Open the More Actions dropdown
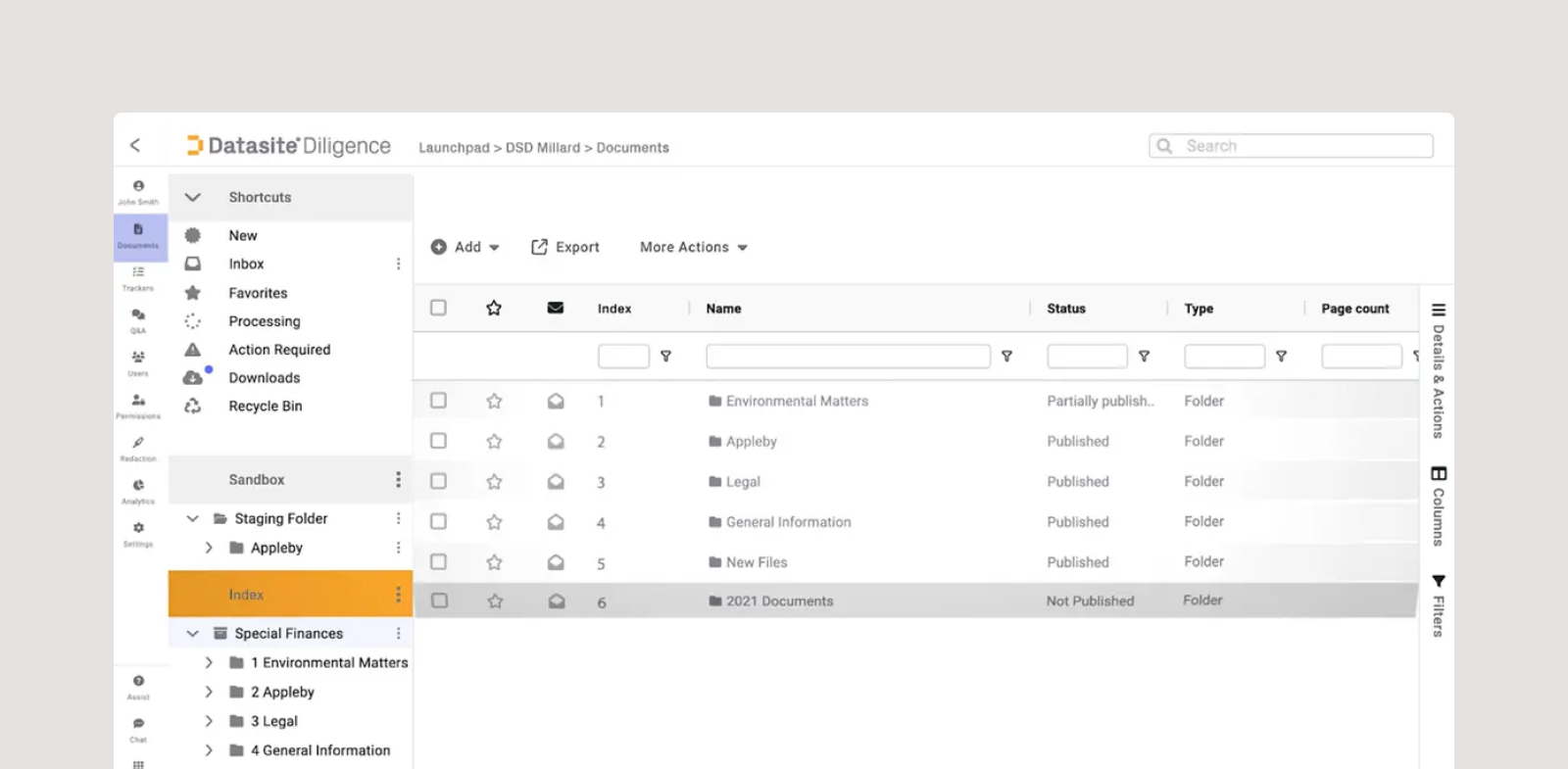This screenshot has height=769, width=1568. [x=694, y=247]
